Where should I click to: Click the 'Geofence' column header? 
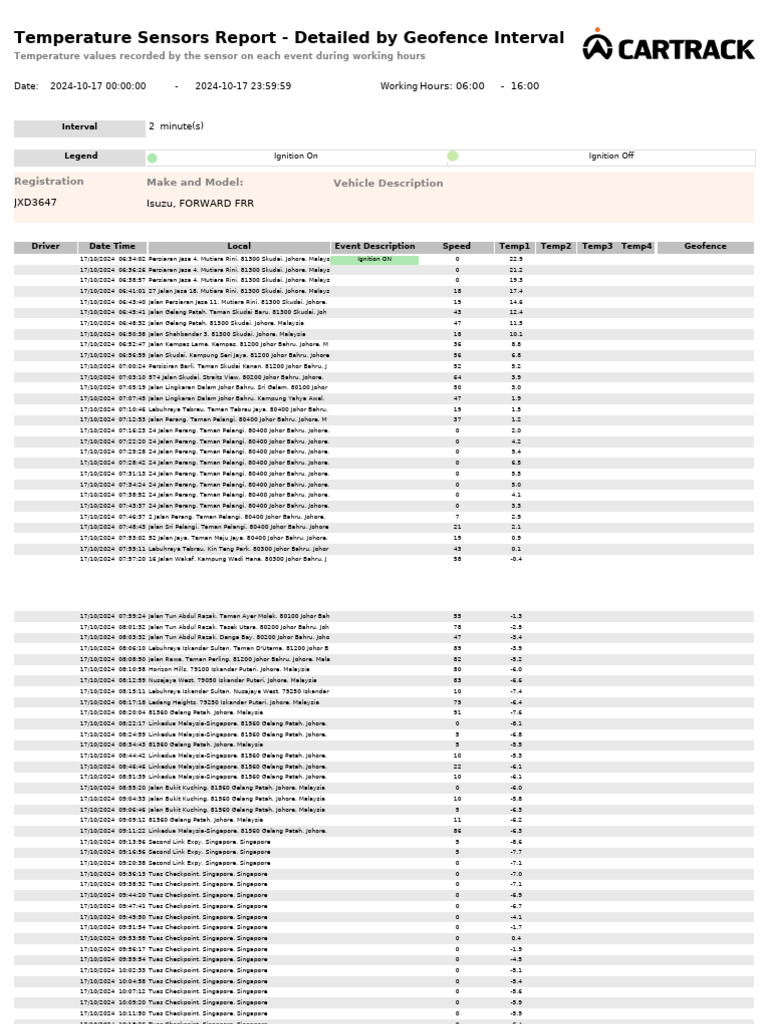(x=705, y=247)
